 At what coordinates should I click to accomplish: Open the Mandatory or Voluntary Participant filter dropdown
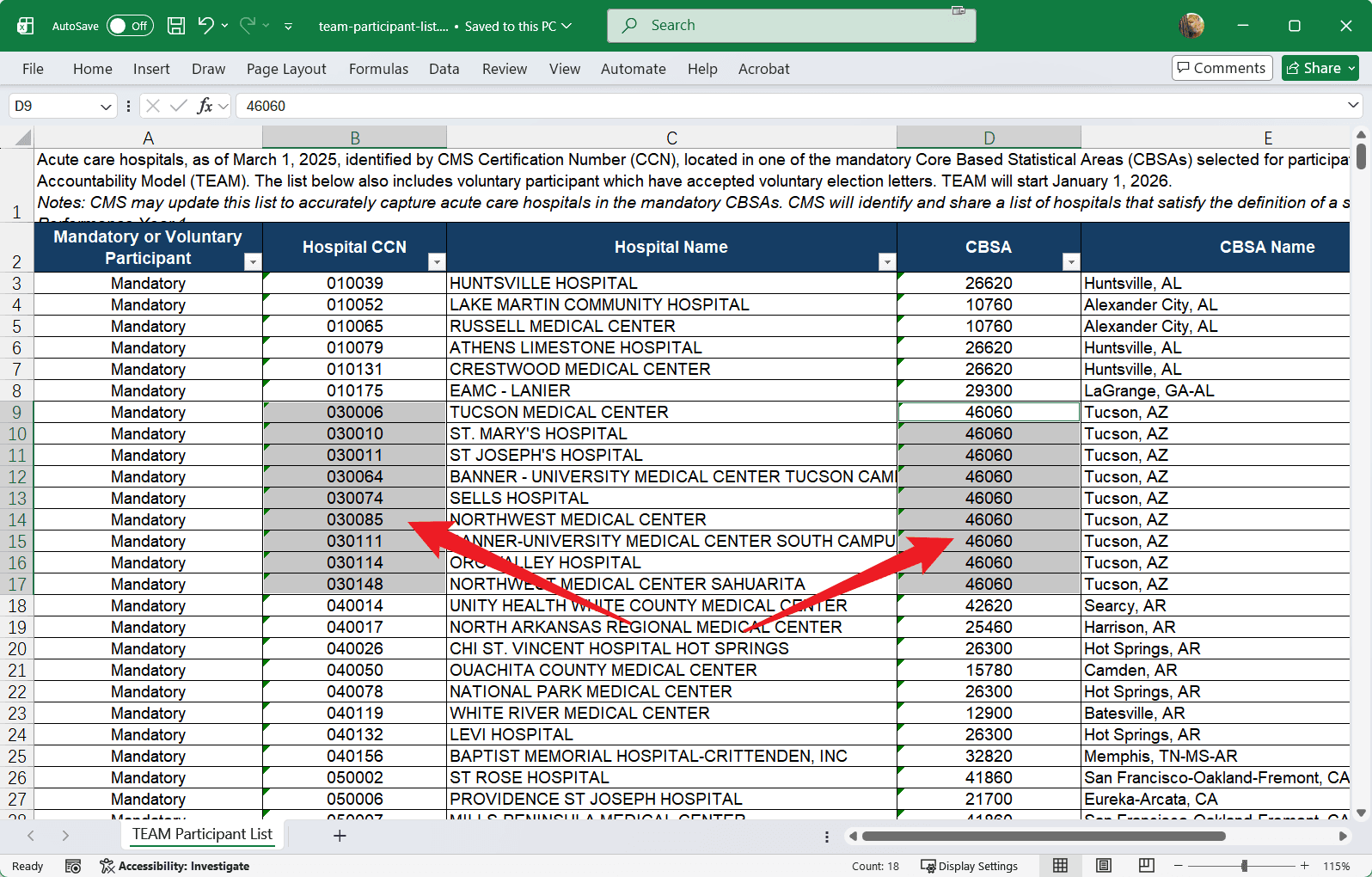click(253, 261)
